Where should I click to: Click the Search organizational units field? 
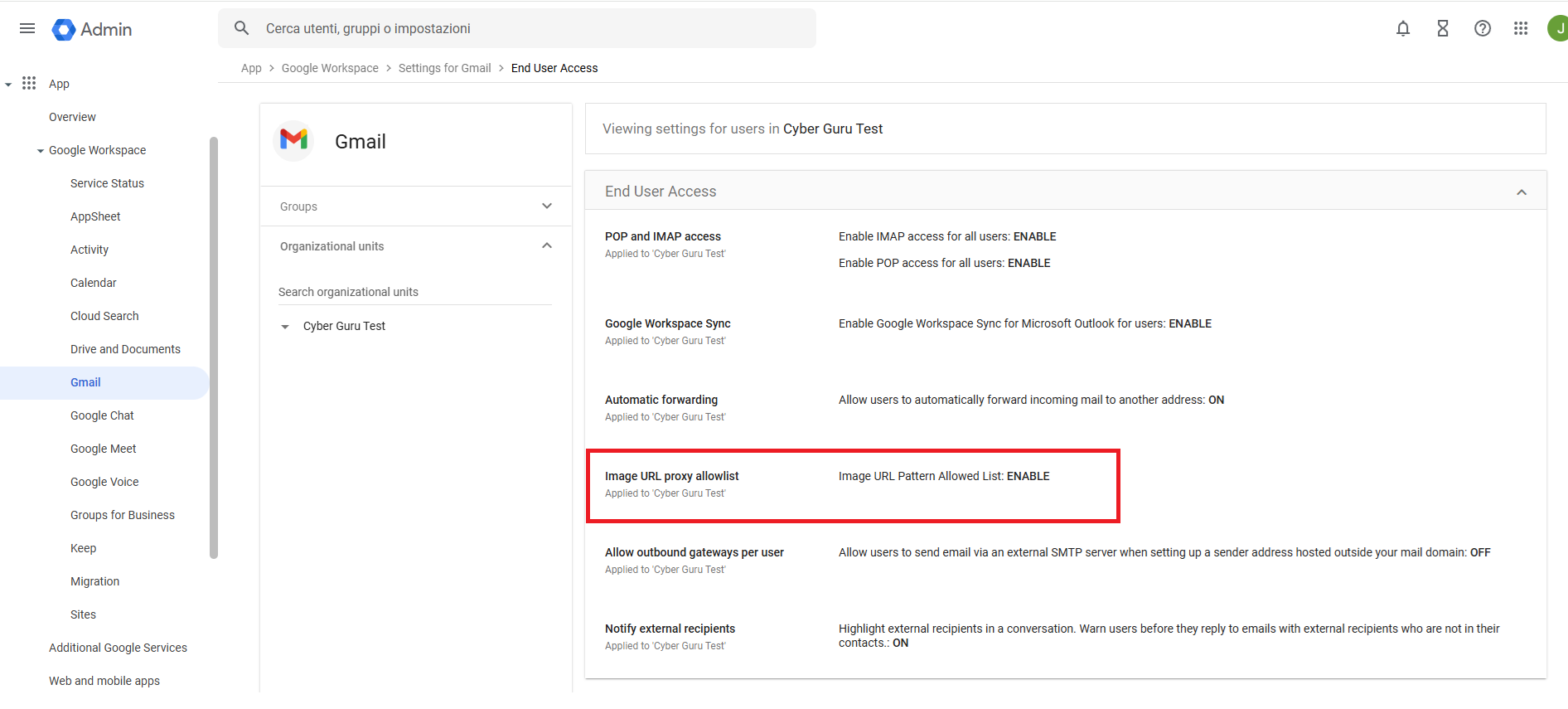[414, 292]
